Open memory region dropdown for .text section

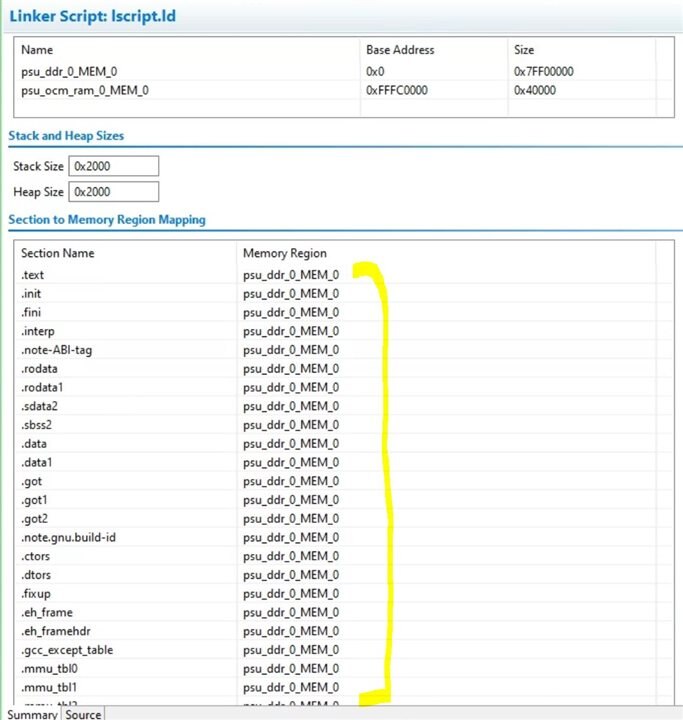(291, 275)
